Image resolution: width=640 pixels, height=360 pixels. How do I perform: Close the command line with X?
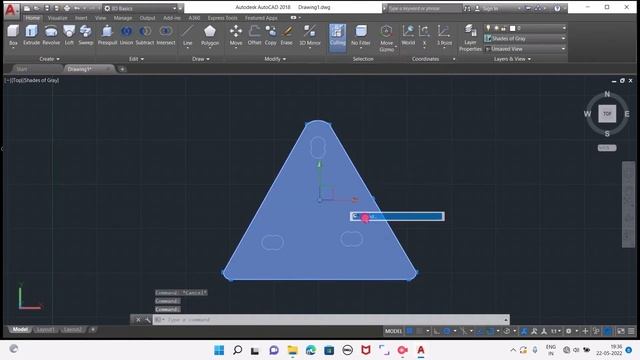pyautogui.click(x=138, y=320)
